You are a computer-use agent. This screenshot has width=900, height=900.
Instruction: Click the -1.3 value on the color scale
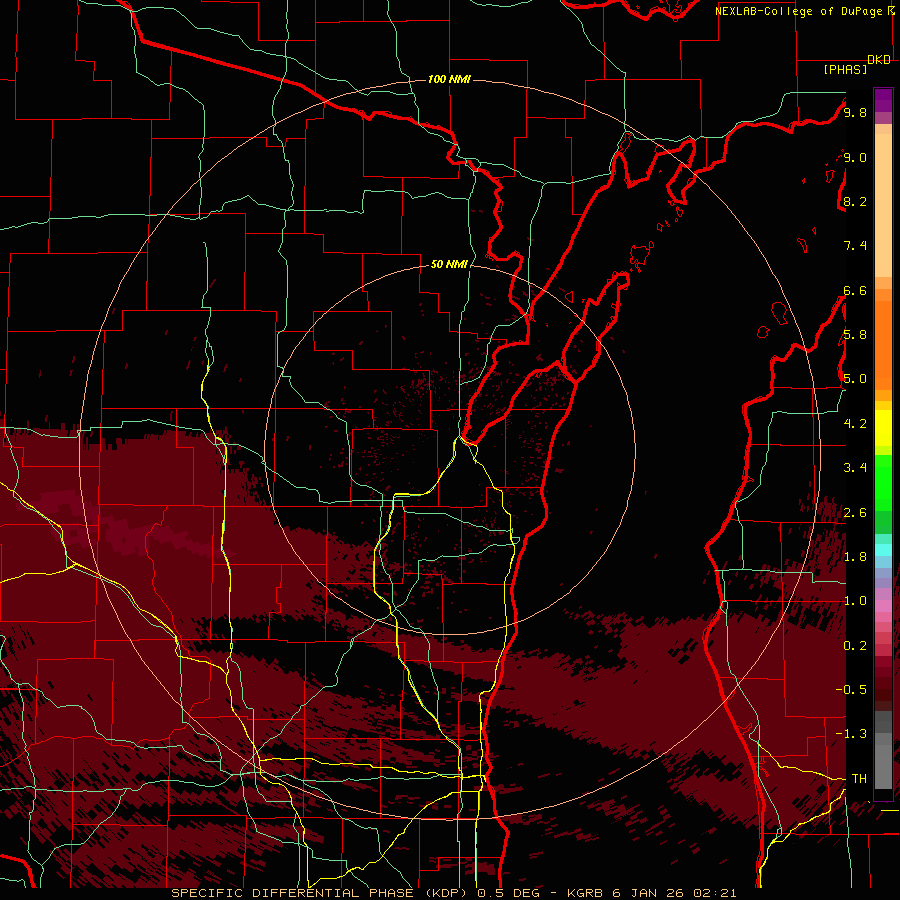tap(851, 734)
